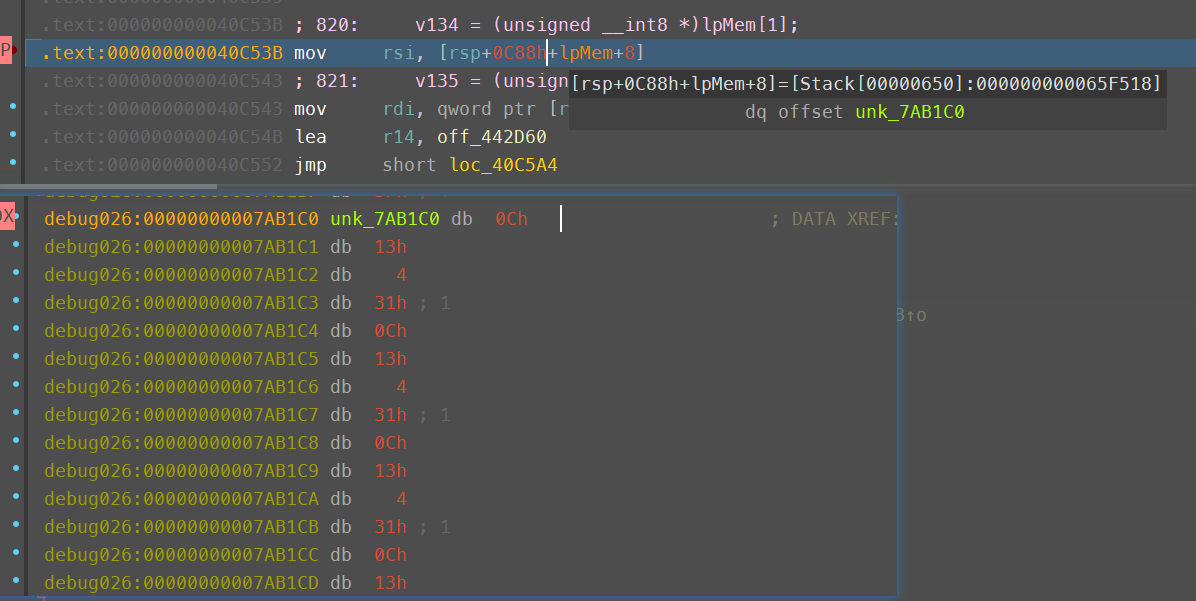
Task: Select address .text:000000000040C54B
Action: click(162, 137)
